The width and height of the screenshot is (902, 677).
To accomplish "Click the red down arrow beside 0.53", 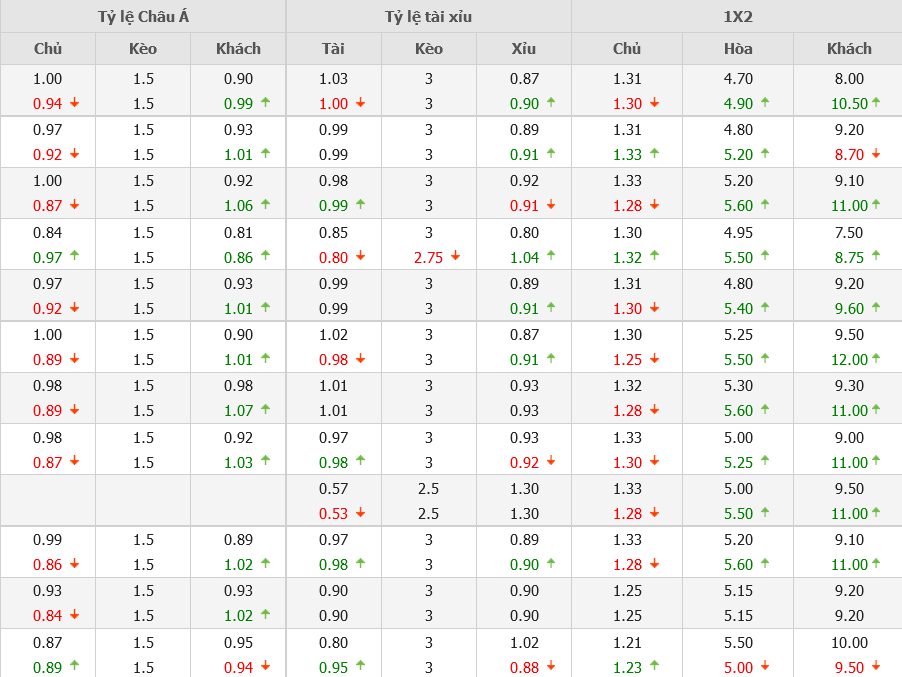I will pyautogui.click(x=360, y=512).
